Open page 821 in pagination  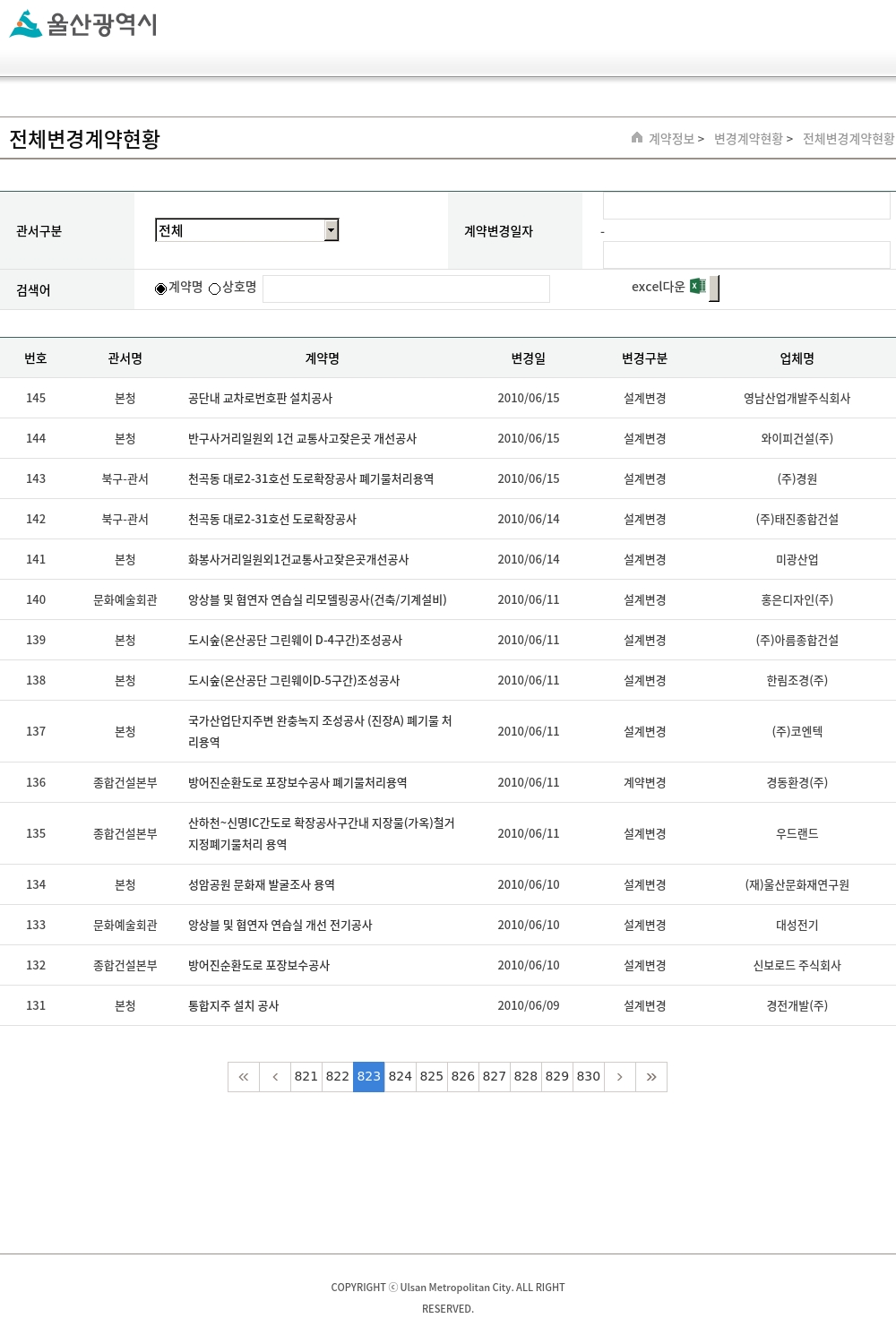tap(306, 1077)
